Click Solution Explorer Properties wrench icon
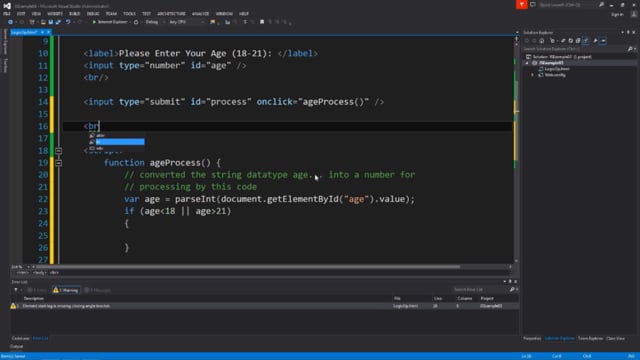The width and height of the screenshot is (640, 360). (x=595, y=41)
